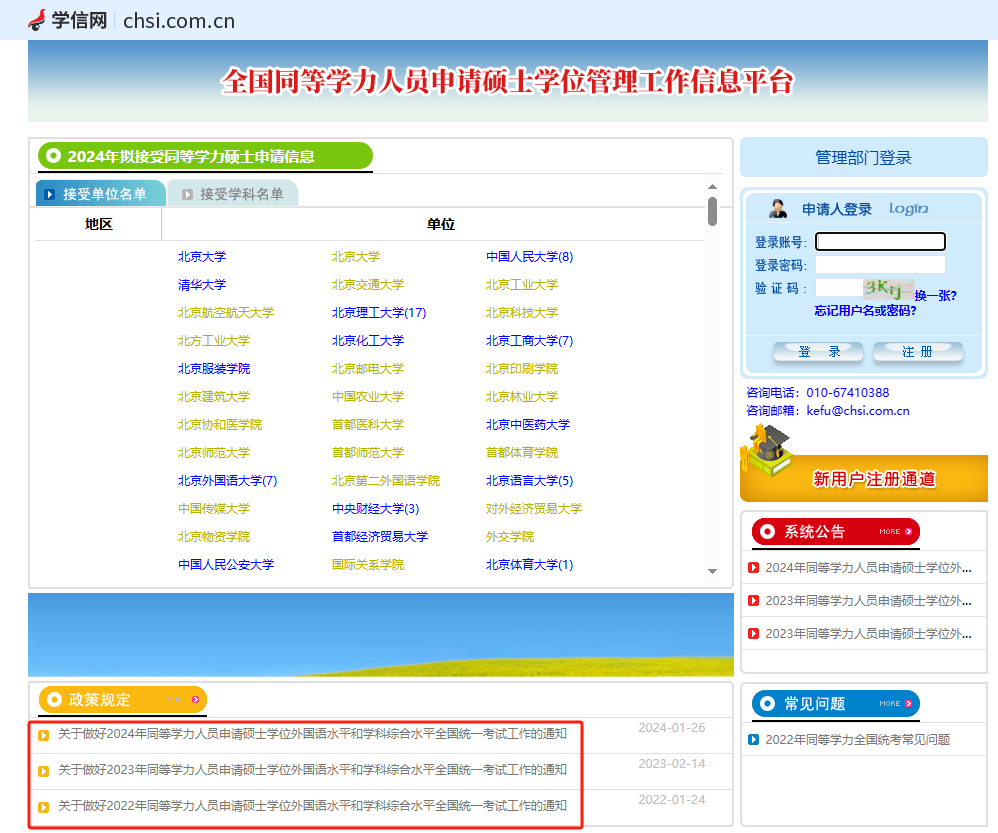998x833 pixels.
Task: Click arrow icon beside the 2022 policy notice
Action: pos(43,807)
